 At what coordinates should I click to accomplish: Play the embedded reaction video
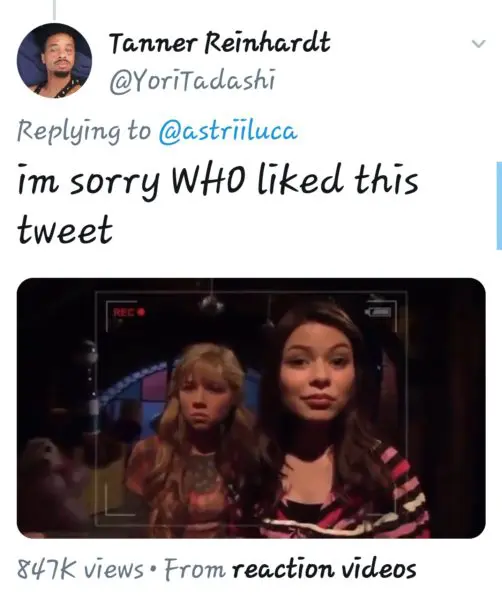point(251,408)
